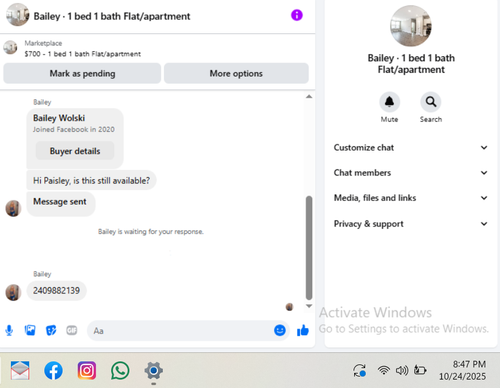
Task: Open Facebook from the taskbar
Action: (x=53, y=370)
